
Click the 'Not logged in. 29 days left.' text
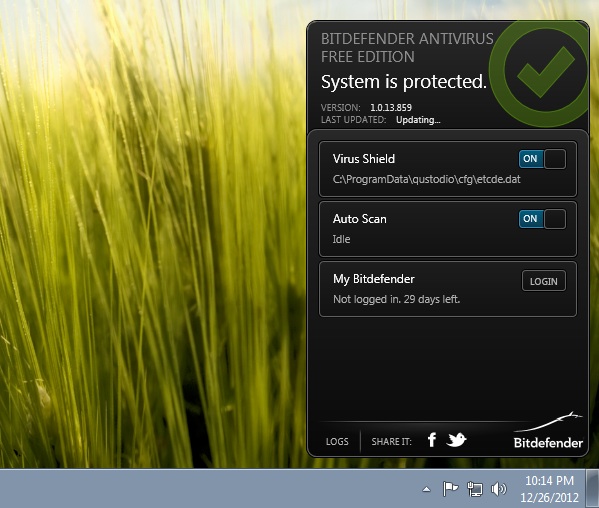point(397,299)
